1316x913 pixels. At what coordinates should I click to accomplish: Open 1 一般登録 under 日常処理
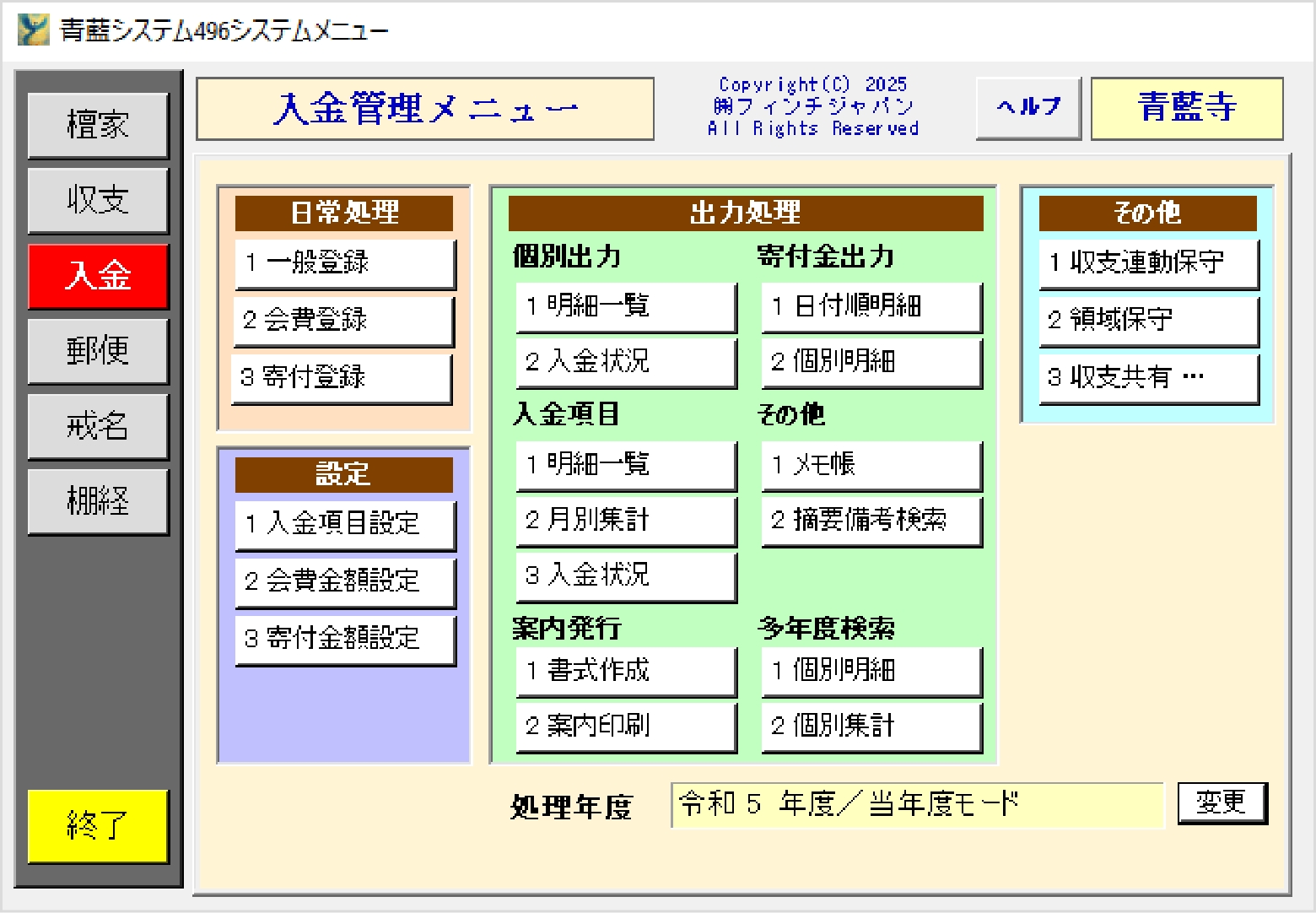click(x=344, y=262)
